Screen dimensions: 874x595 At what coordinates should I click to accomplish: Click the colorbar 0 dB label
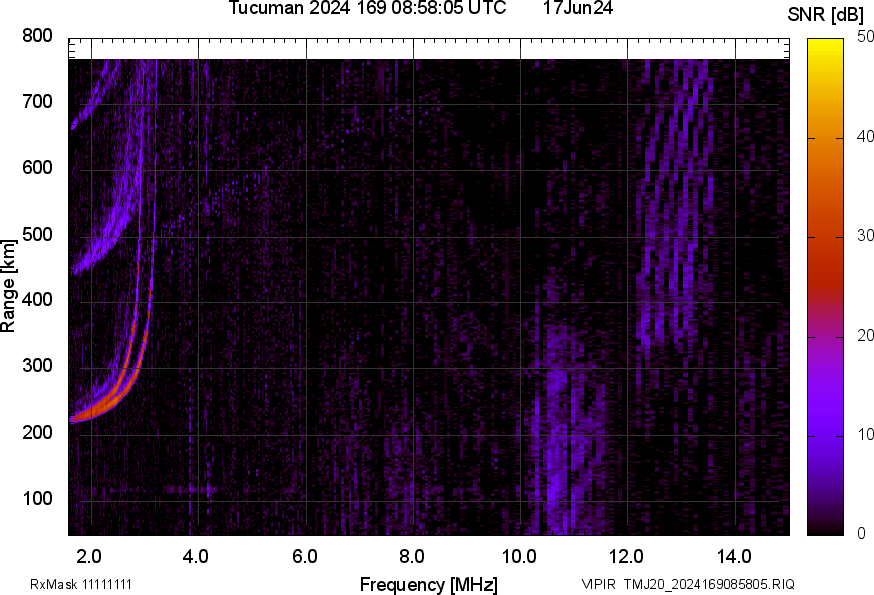[862, 534]
